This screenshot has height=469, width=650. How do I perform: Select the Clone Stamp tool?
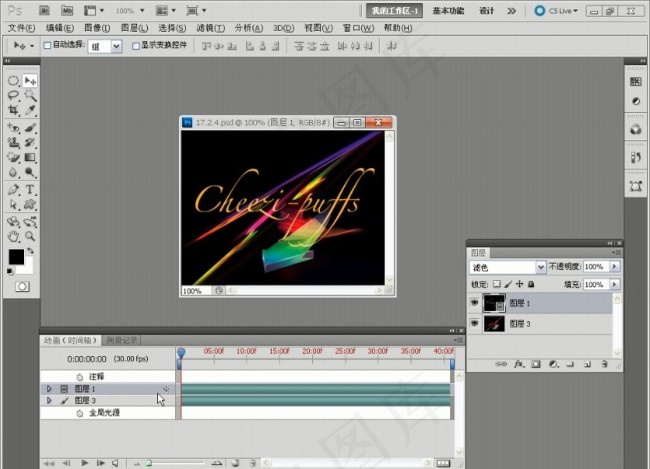pyautogui.click(x=13, y=143)
